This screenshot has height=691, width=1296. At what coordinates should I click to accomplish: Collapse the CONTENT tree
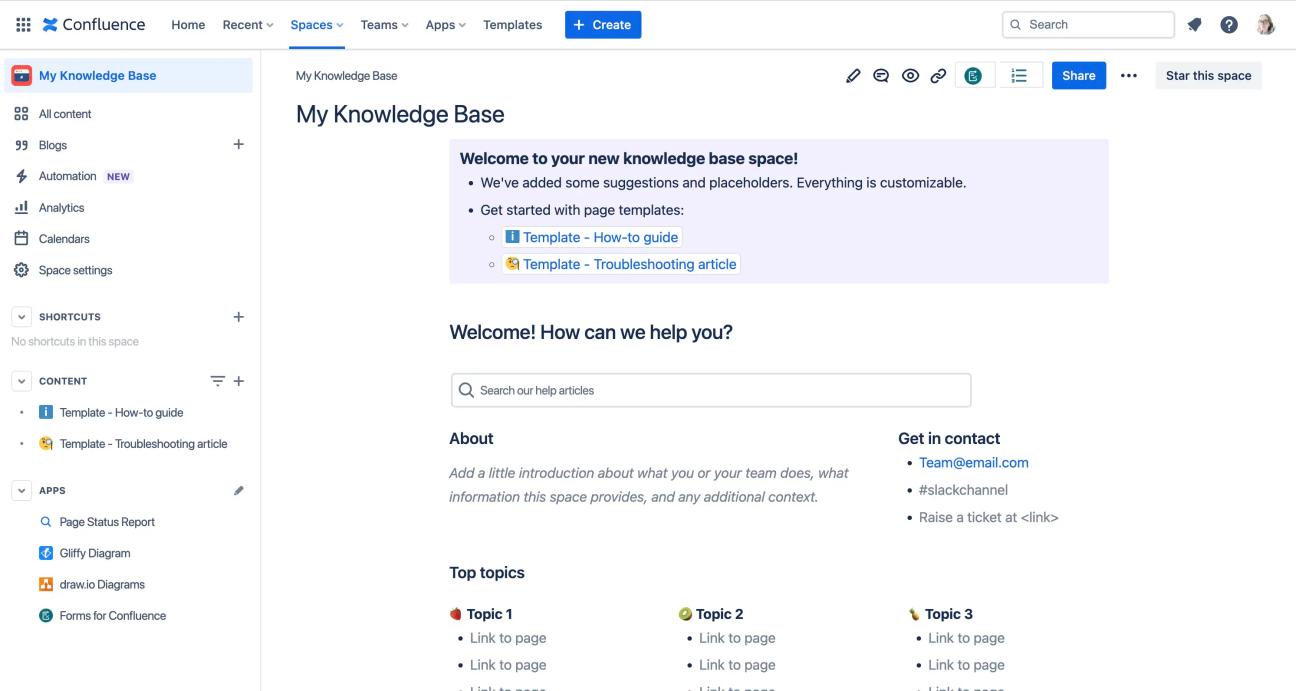pyautogui.click(x=21, y=380)
